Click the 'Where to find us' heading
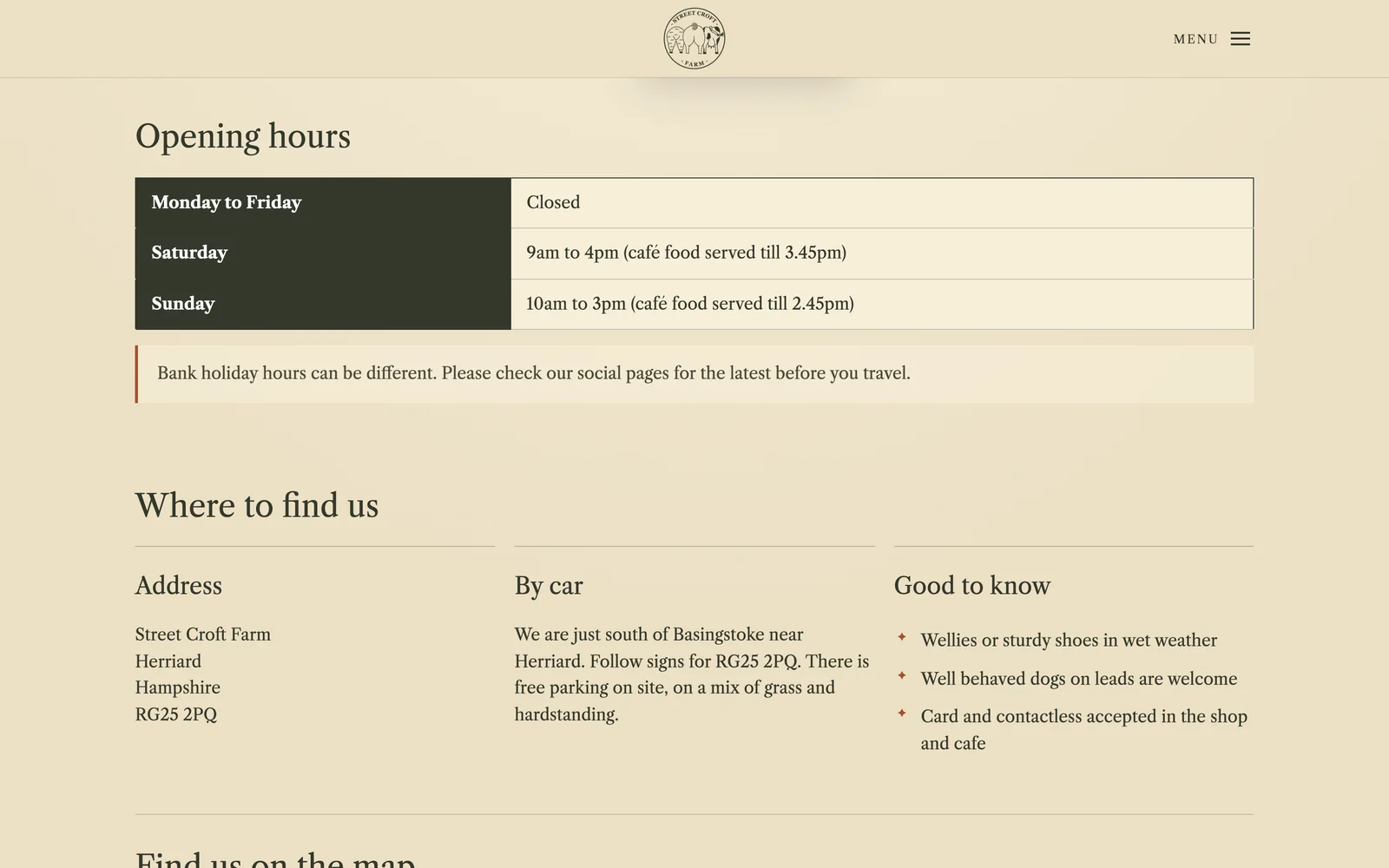 point(257,505)
